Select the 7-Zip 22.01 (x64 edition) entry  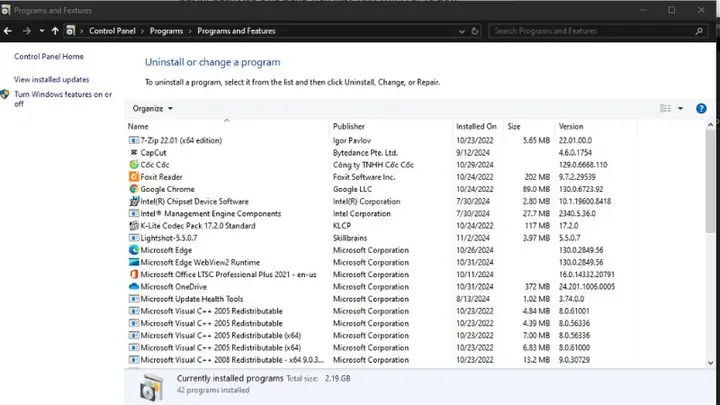(x=181, y=140)
